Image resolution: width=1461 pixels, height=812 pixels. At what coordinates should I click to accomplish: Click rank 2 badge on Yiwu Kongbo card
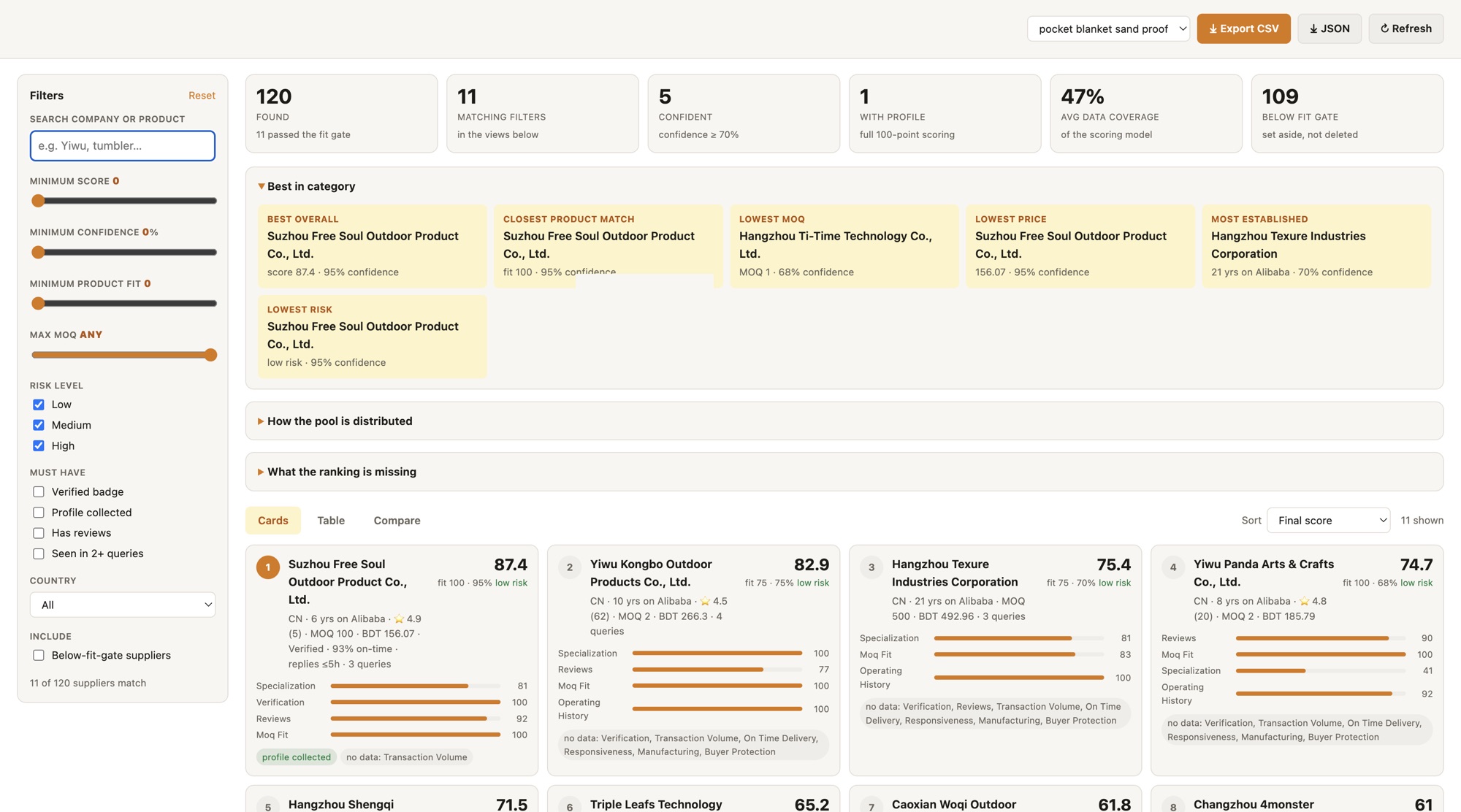point(570,567)
